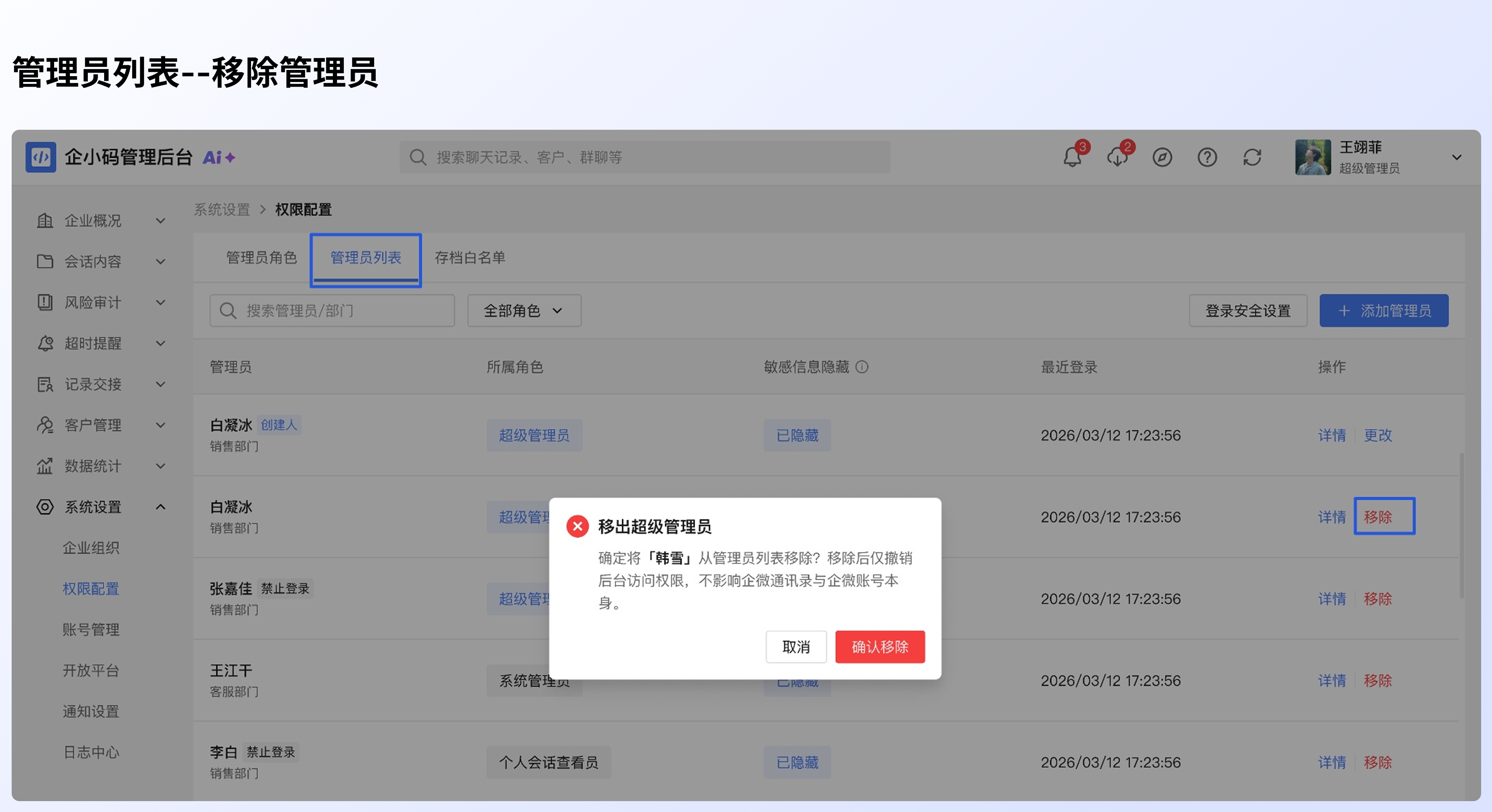
Task: Click the 系统设置 breadcrumb link
Action: pos(222,210)
